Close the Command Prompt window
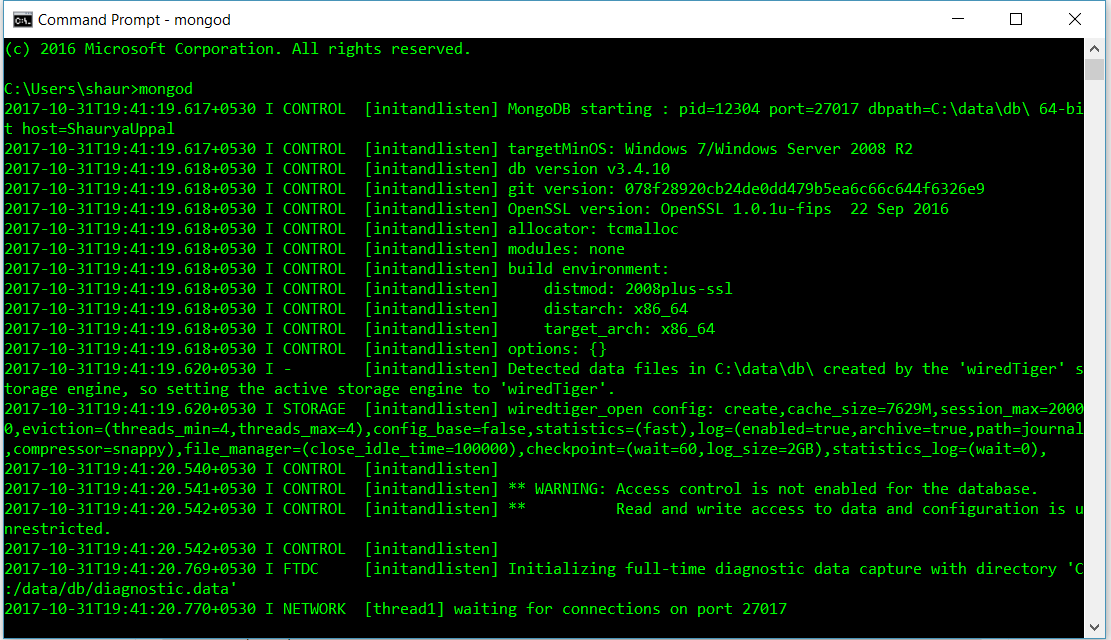 [x=1075, y=19]
